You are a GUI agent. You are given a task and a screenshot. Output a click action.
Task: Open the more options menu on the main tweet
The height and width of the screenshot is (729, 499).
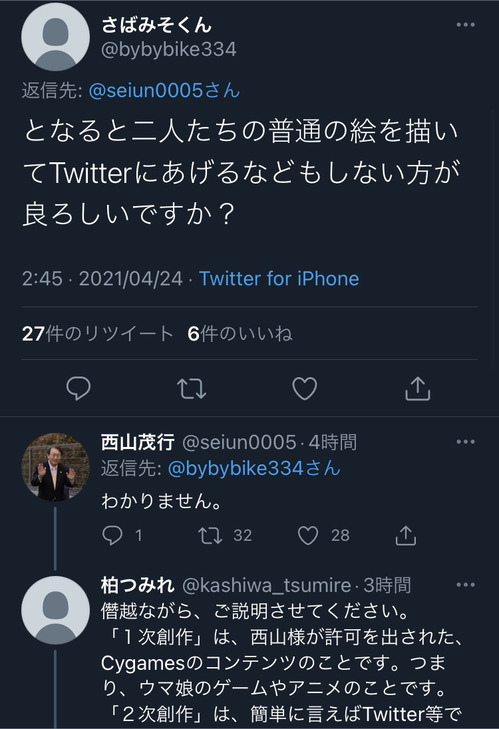tap(466, 25)
